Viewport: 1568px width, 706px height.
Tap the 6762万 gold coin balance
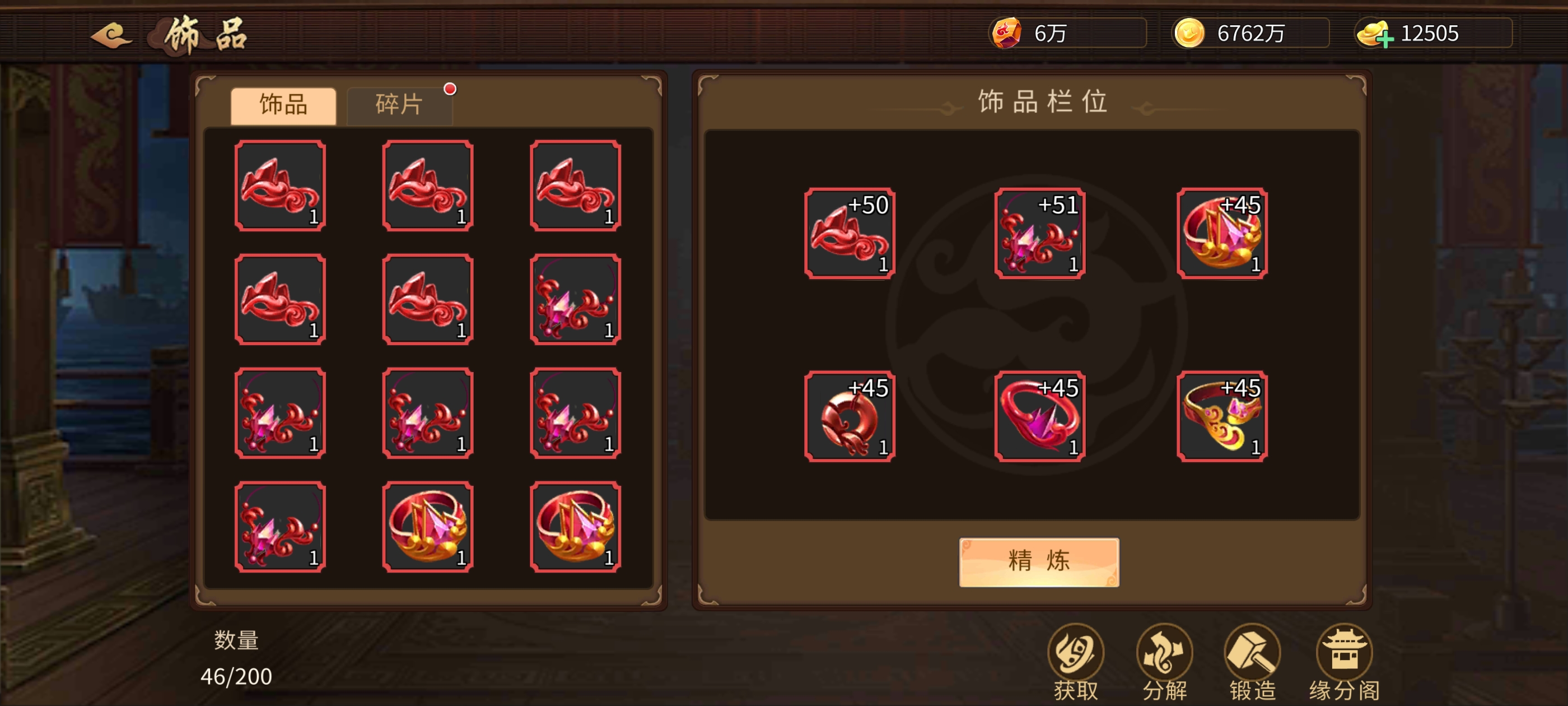click(1250, 33)
